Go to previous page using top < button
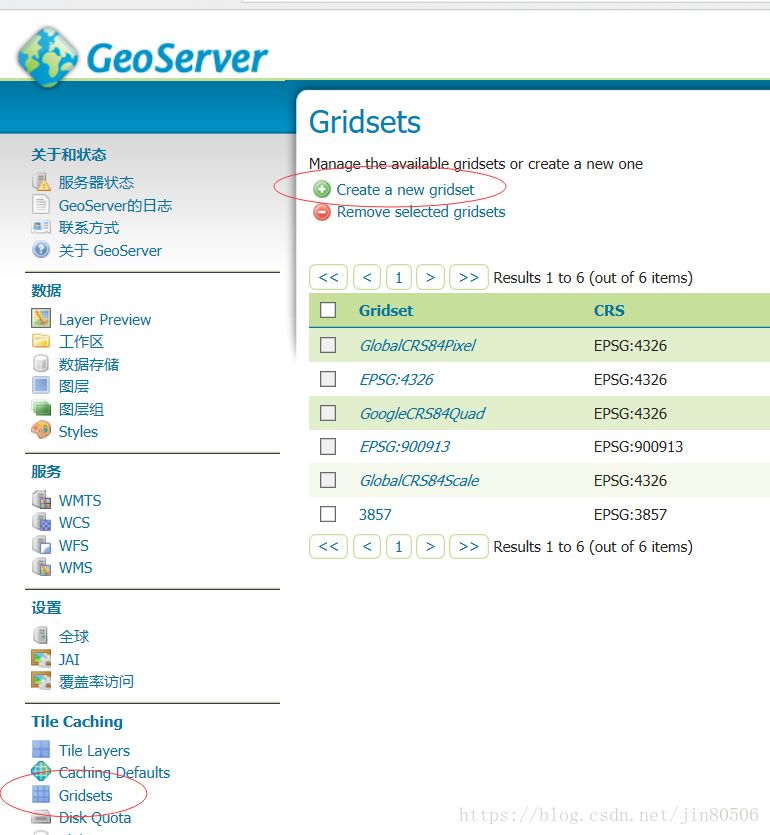 [367, 277]
